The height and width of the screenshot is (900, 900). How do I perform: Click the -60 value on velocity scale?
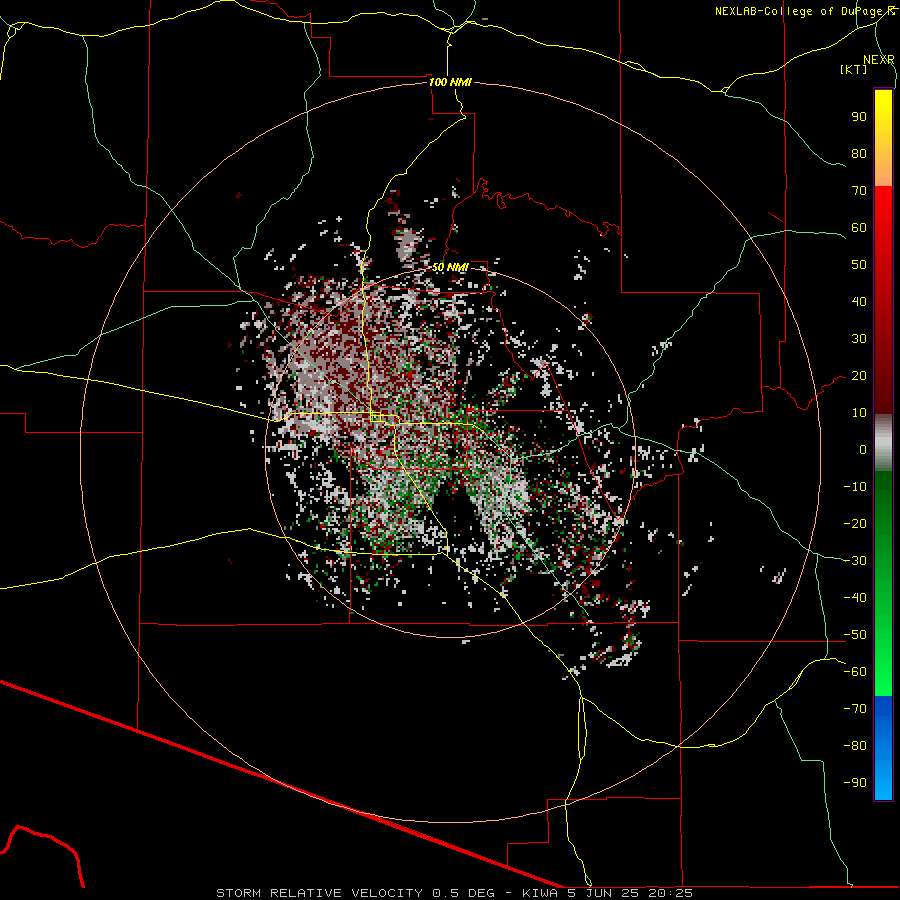point(855,672)
